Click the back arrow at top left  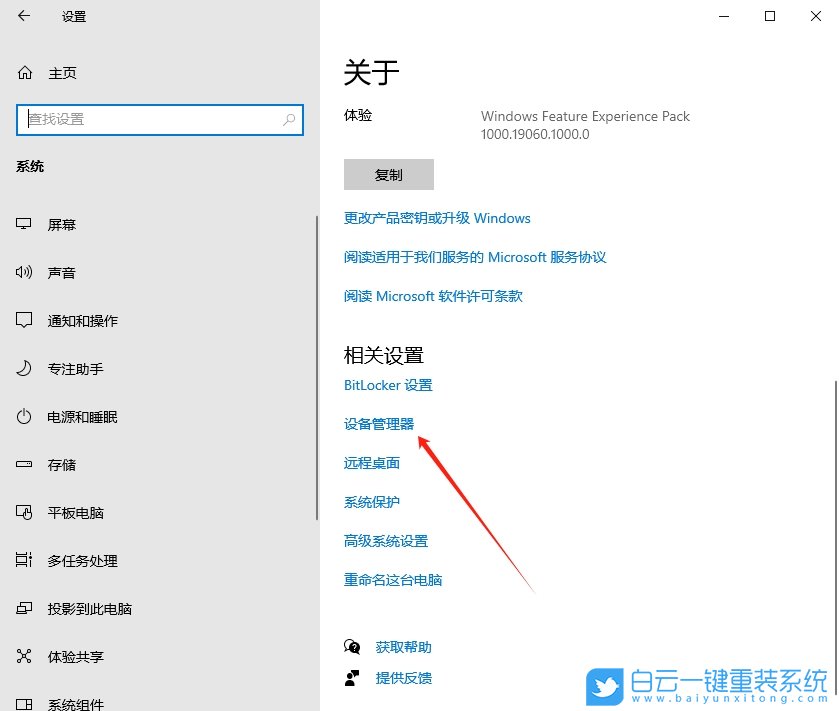click(x=23, y=16)
